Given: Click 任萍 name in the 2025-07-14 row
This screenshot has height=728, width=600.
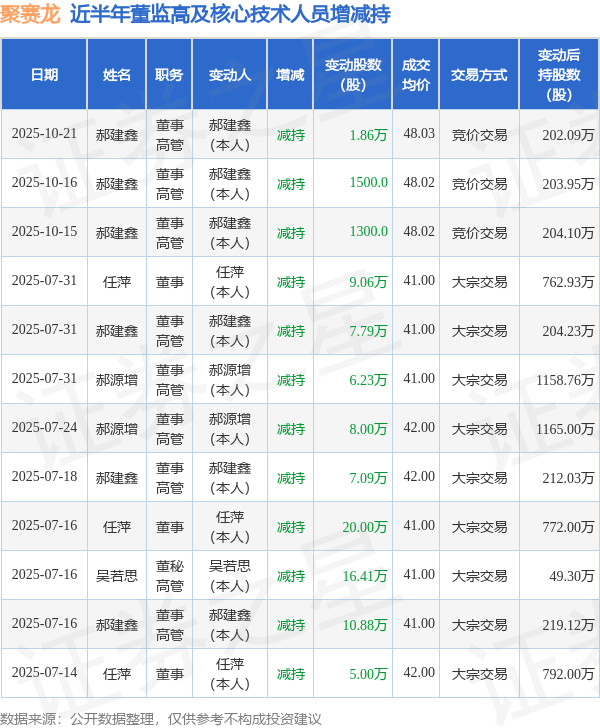Looking at the screenshot, I should (117, 674).
